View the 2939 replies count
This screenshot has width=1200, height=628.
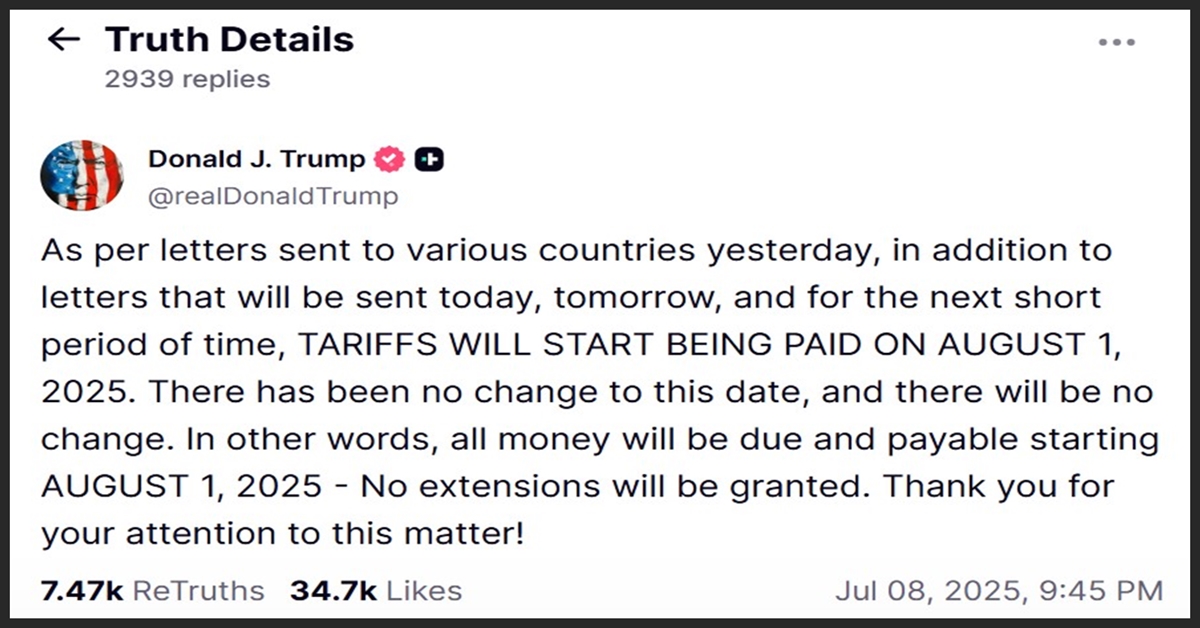(187, 79)
